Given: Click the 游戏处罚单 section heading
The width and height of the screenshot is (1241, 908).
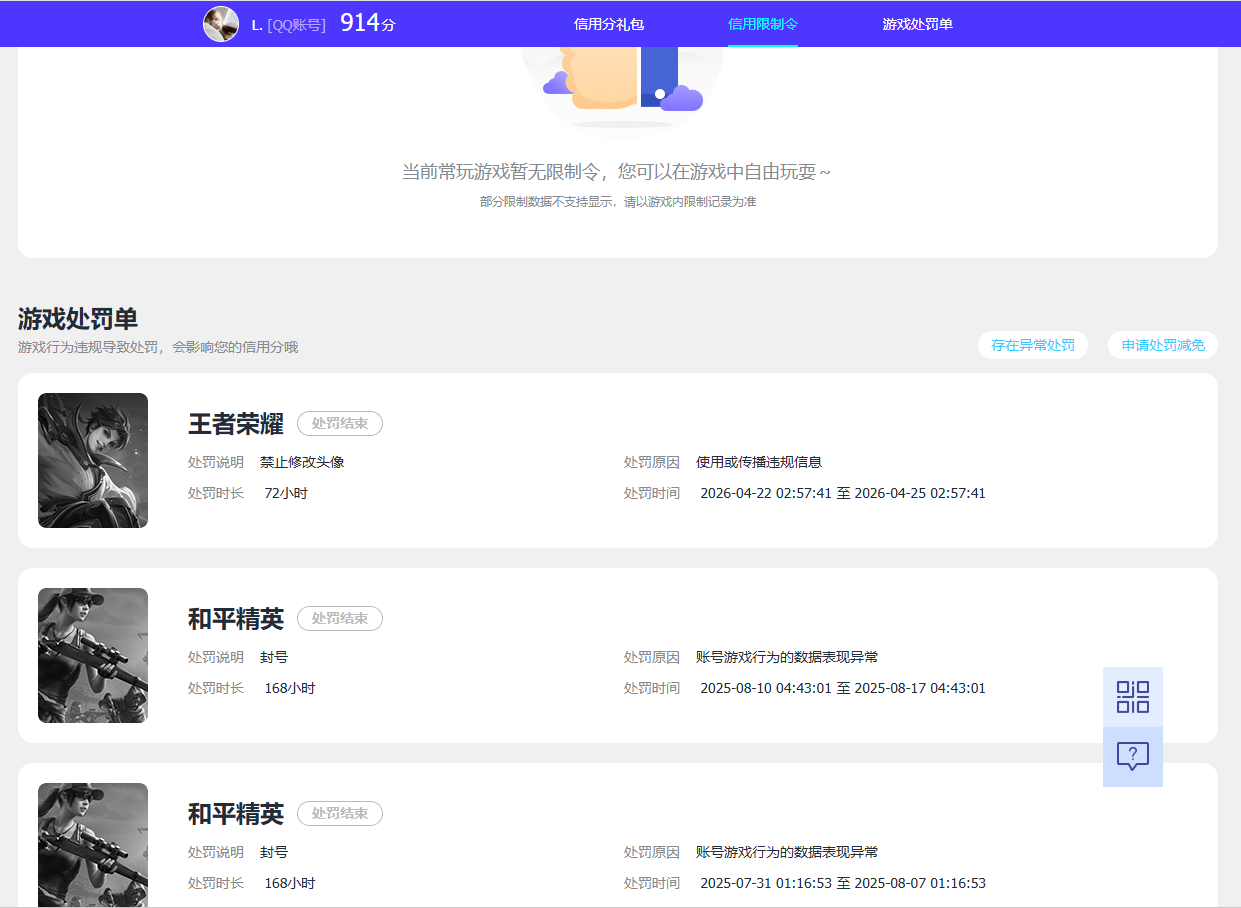Looking at the screenshot, I should (78, 319).
